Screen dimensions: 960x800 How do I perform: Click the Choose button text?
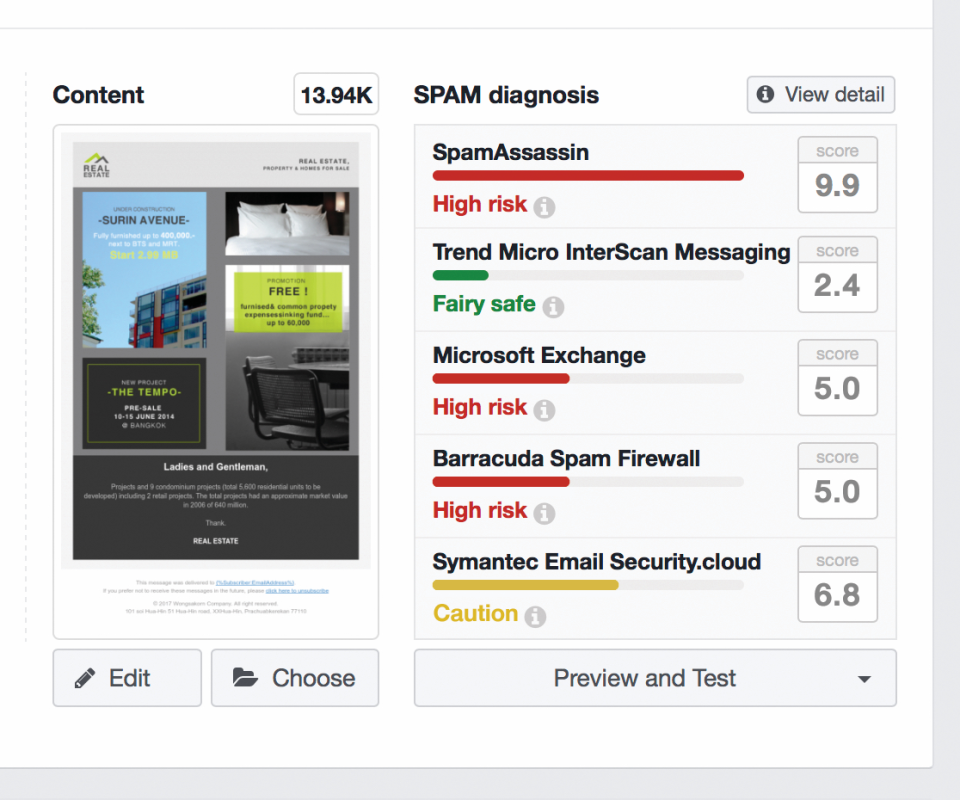point(313,678)
